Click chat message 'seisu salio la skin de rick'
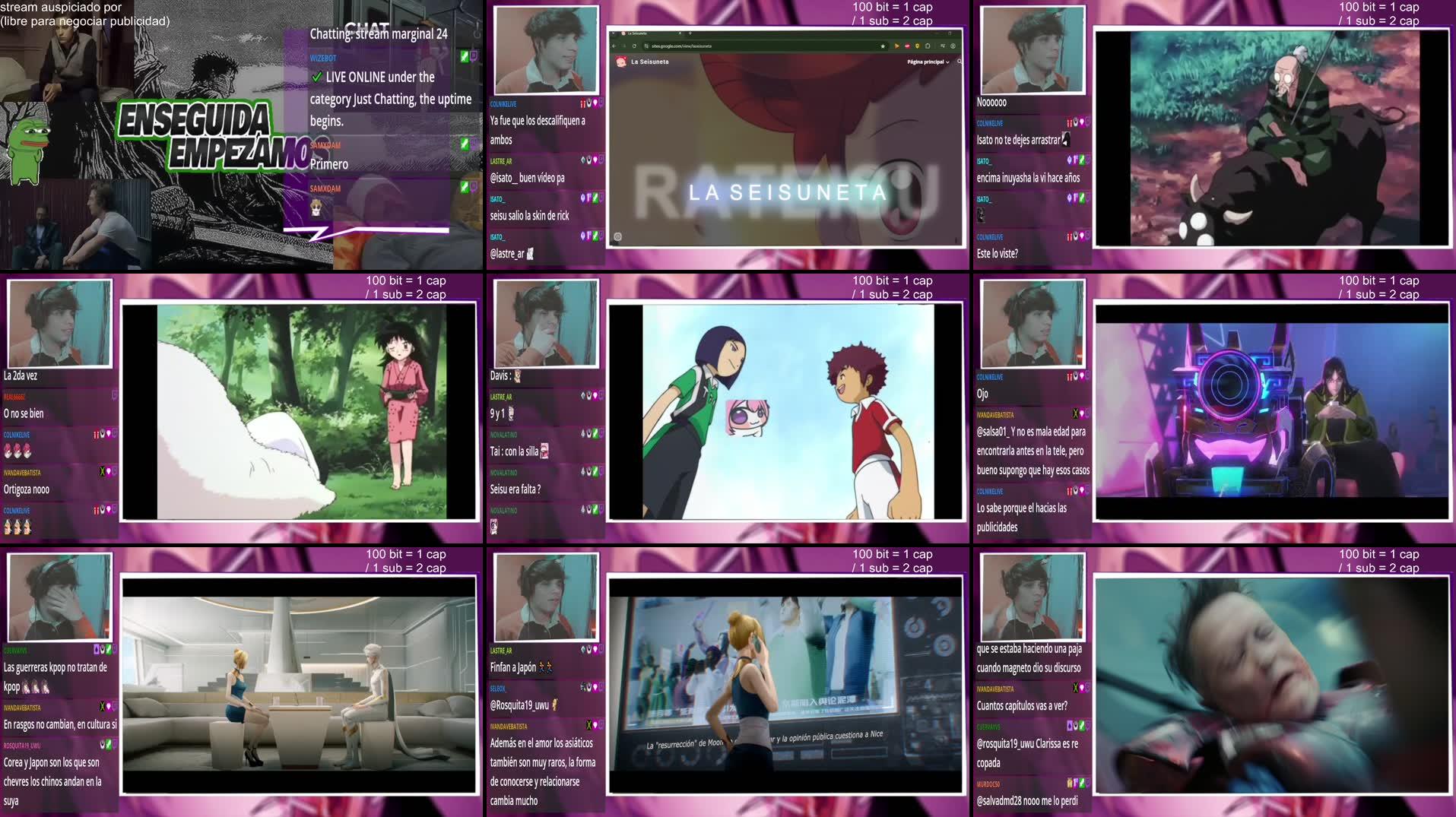This screenshot has width=1456, height=817. point(529,216)
